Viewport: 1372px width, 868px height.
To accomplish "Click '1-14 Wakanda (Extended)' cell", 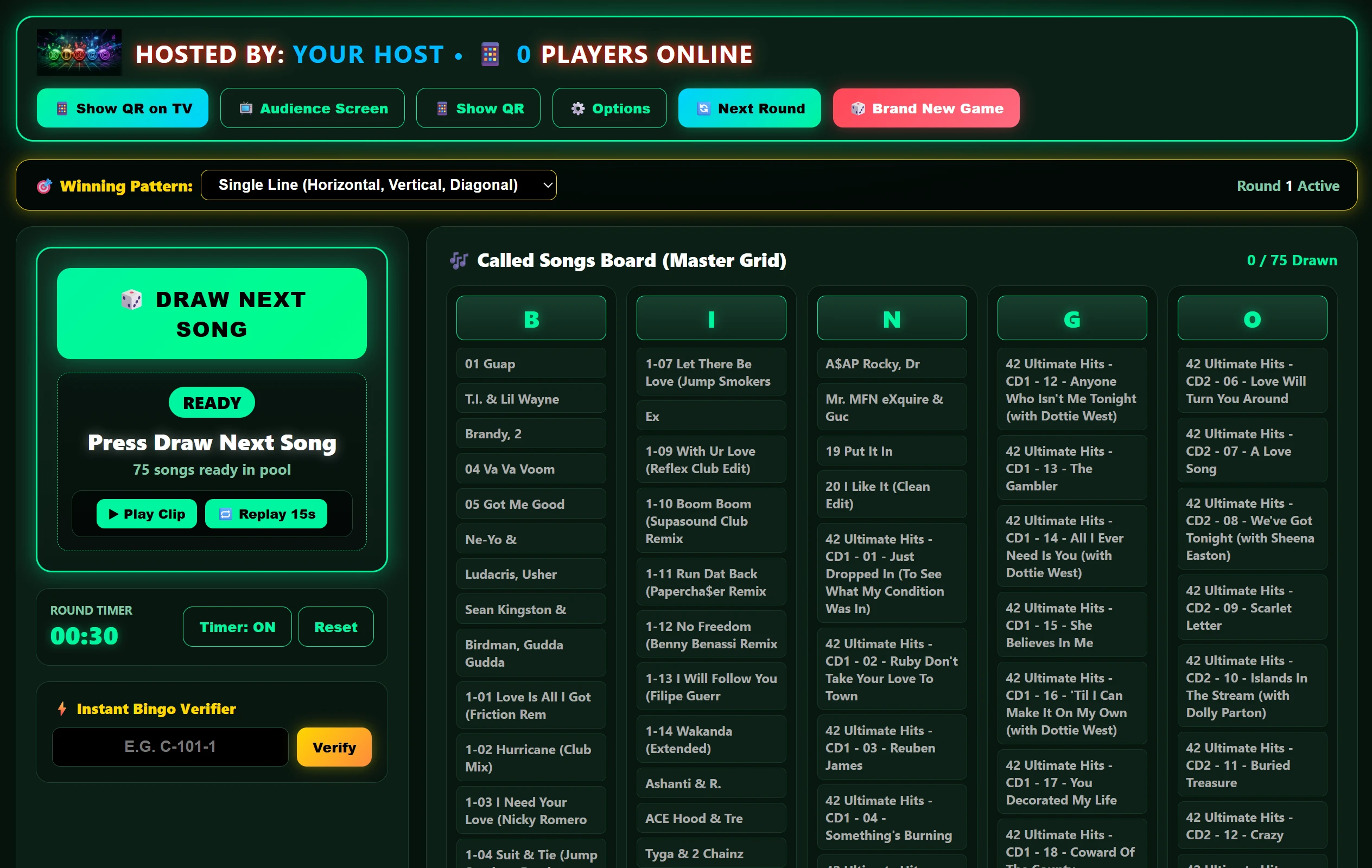I will point(711,740).
